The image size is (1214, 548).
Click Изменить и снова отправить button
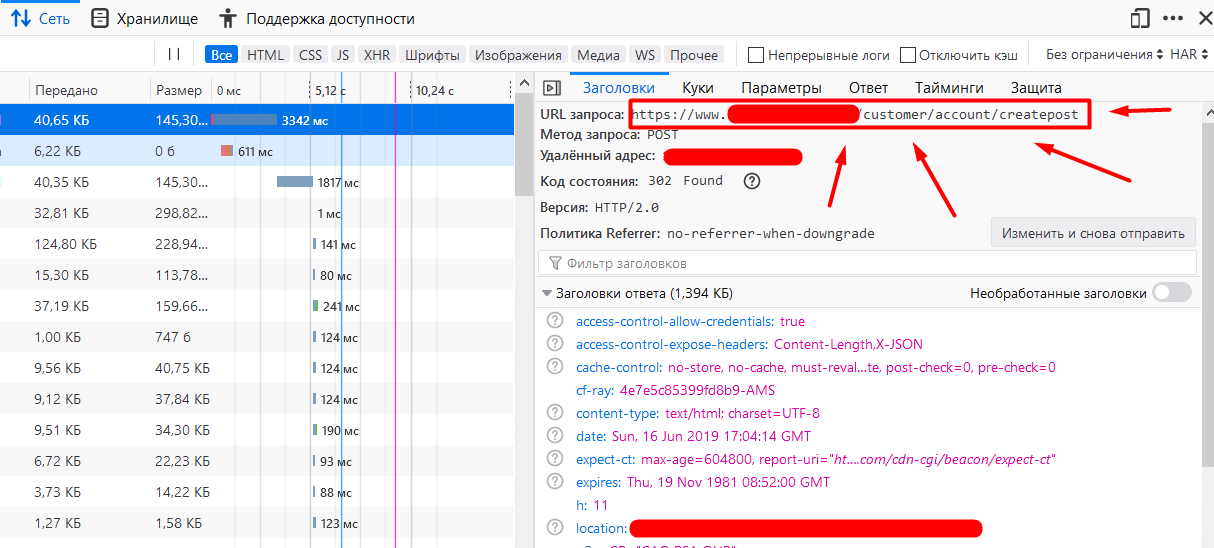1093,233
